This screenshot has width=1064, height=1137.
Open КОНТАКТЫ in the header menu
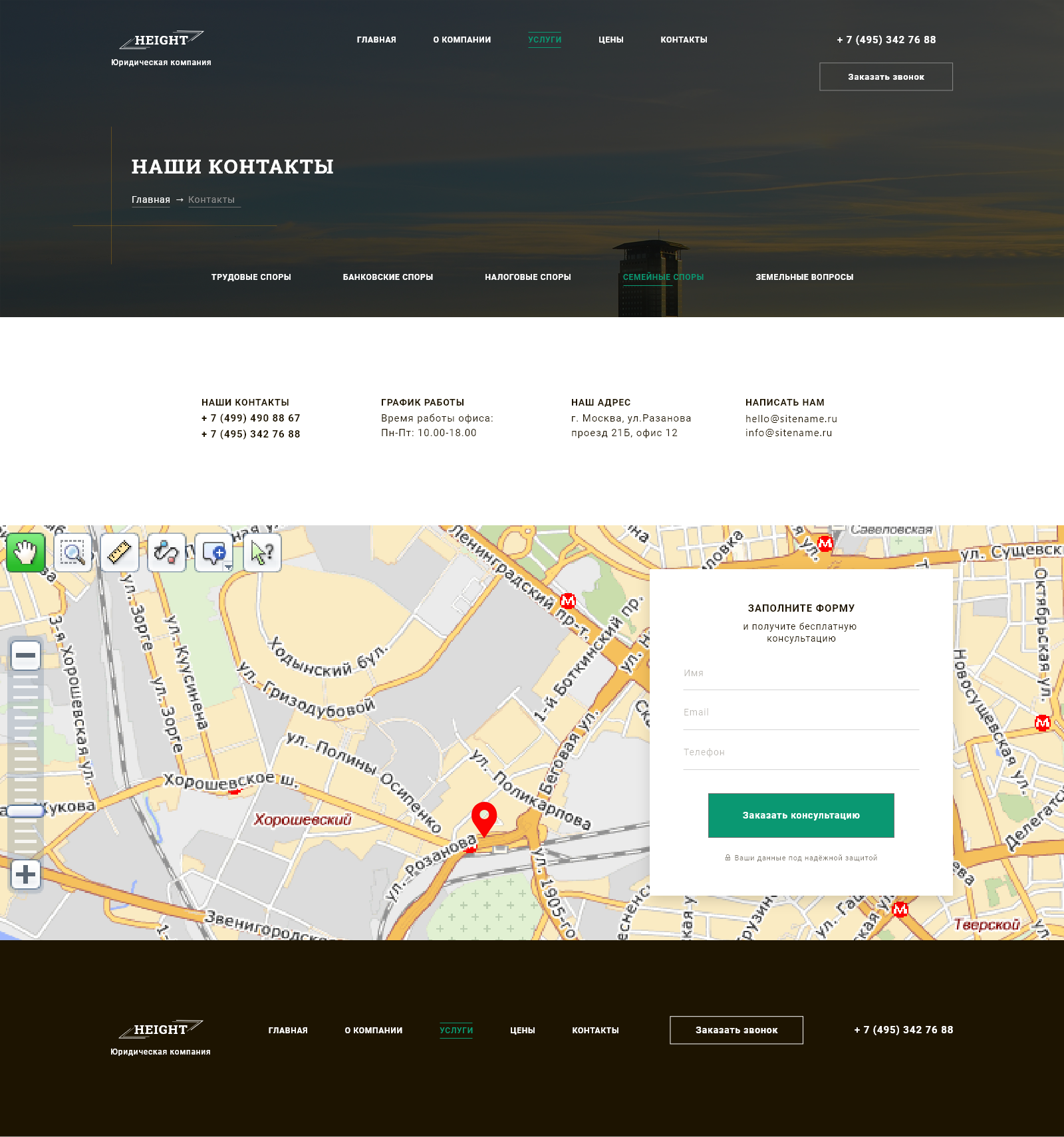pos(684,40)
